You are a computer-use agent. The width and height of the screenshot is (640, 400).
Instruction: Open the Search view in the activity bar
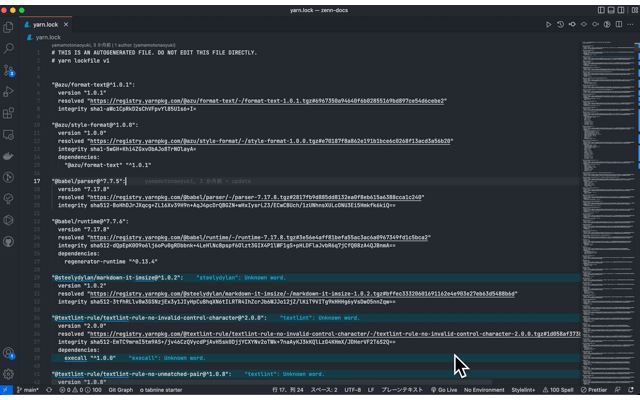(8, 48)
